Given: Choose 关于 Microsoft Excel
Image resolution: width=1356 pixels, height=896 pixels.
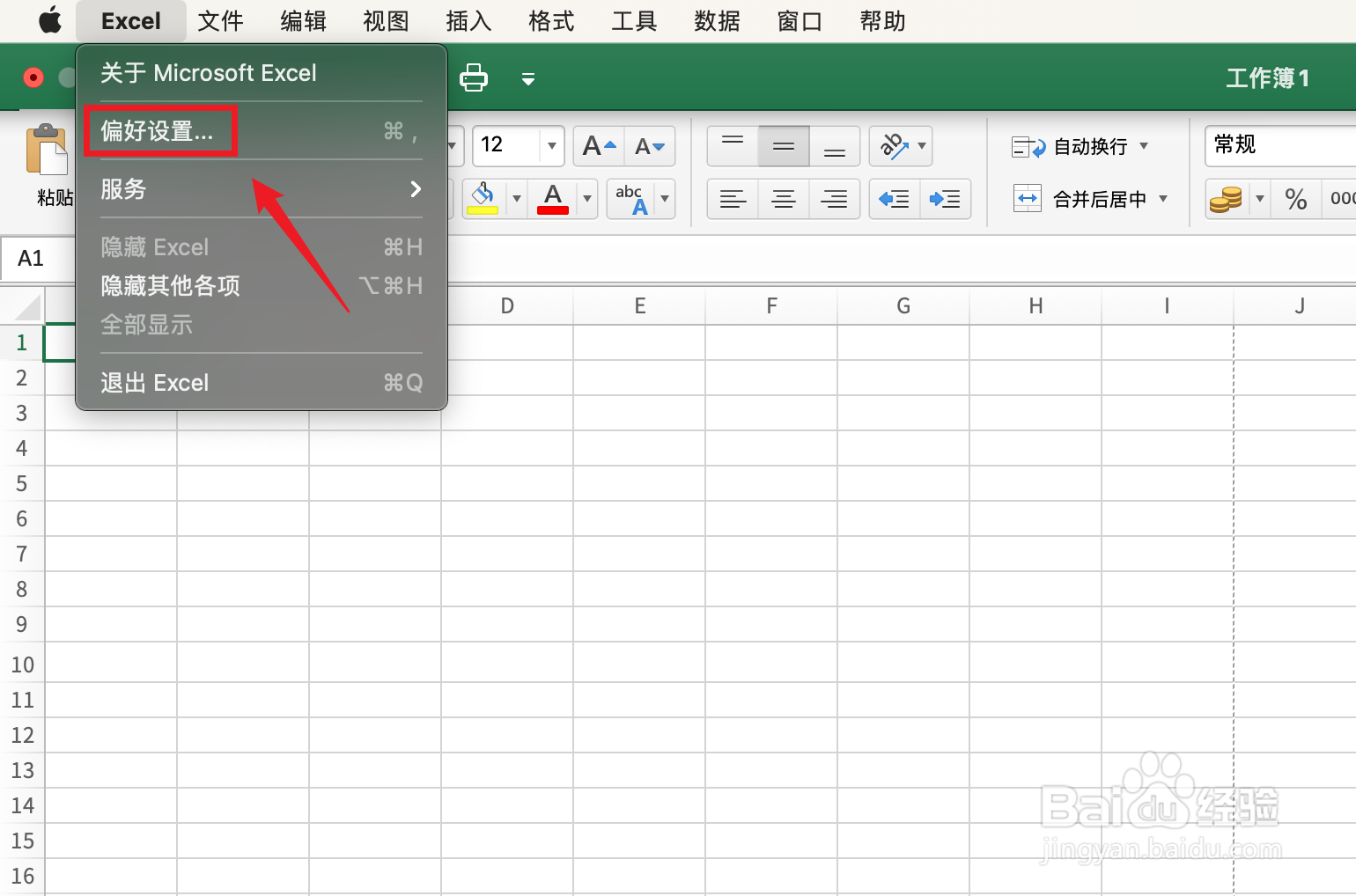Looking at the screenshot, I should point(262,73).
